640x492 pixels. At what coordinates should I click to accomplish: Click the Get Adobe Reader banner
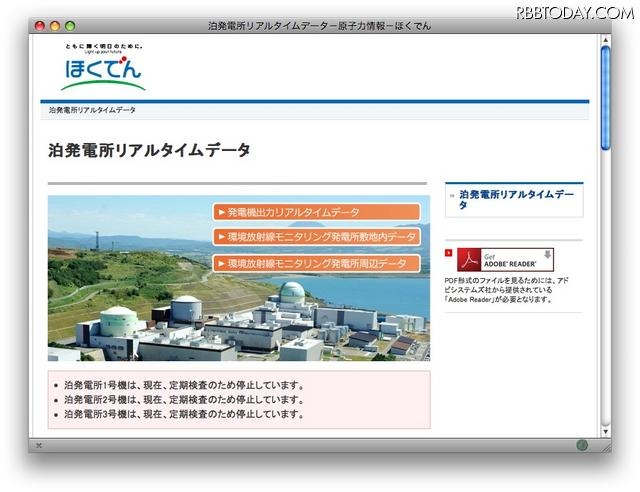click(x=505, y=260)
